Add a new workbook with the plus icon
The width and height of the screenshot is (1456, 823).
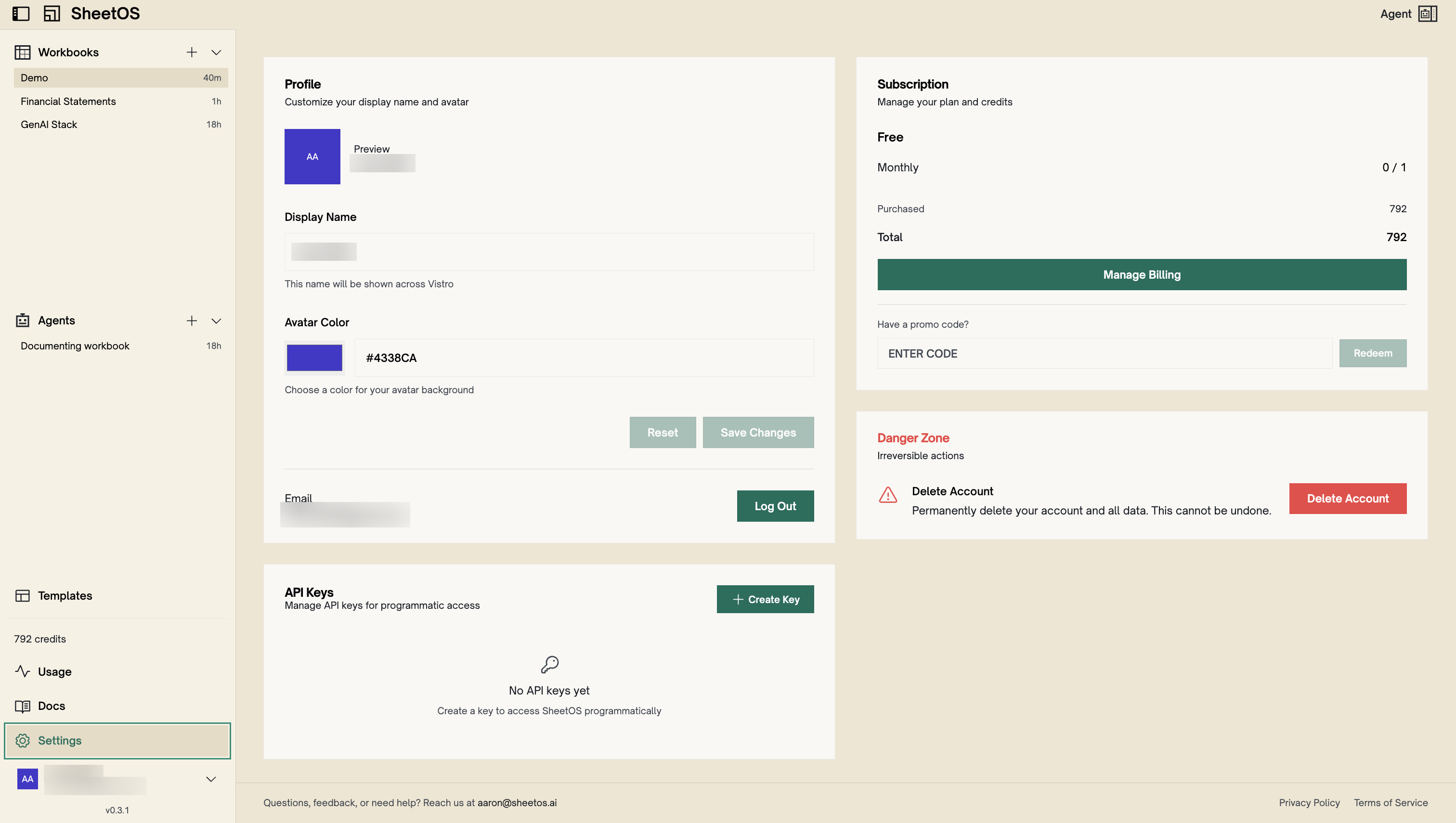click(x=192, y=51)
